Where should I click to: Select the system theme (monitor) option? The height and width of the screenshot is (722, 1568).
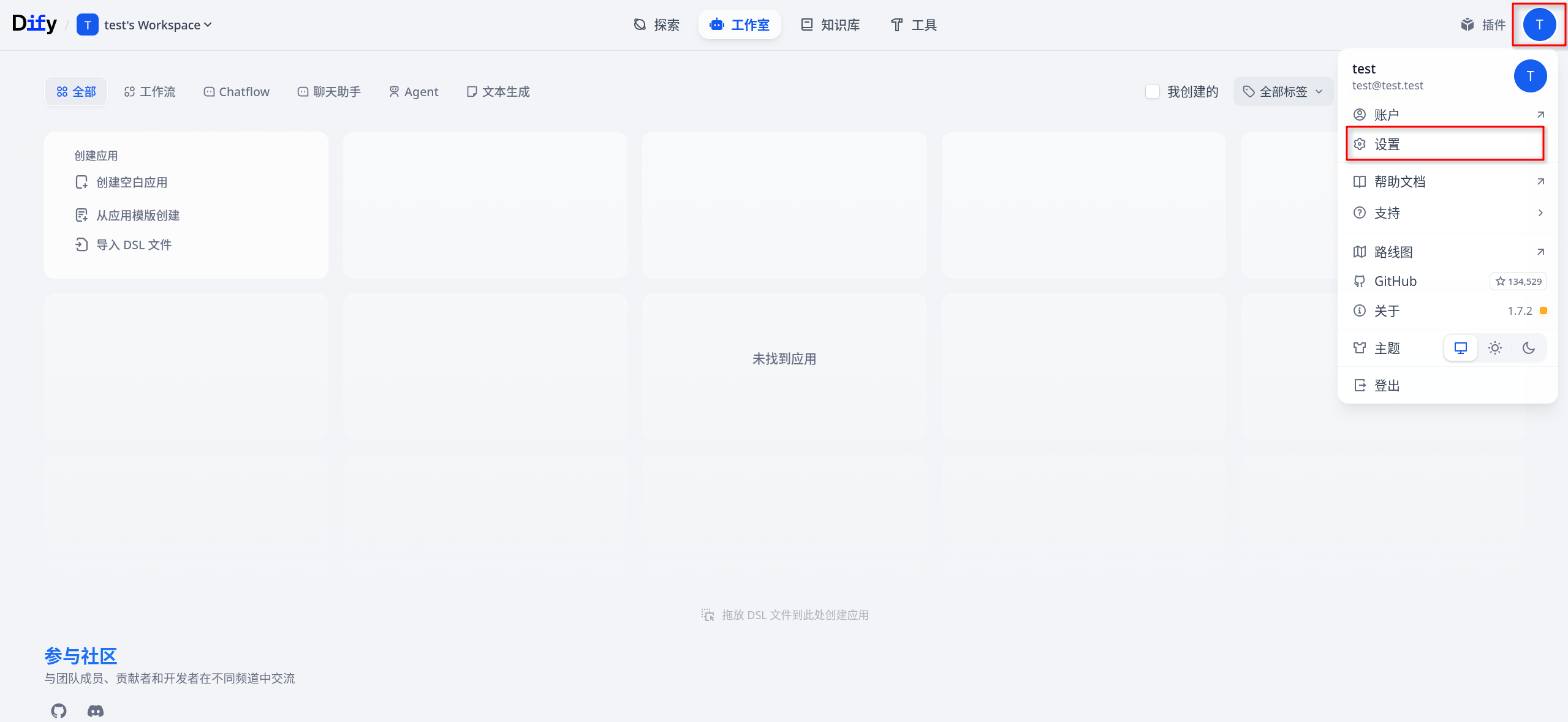coord(1460,348)
